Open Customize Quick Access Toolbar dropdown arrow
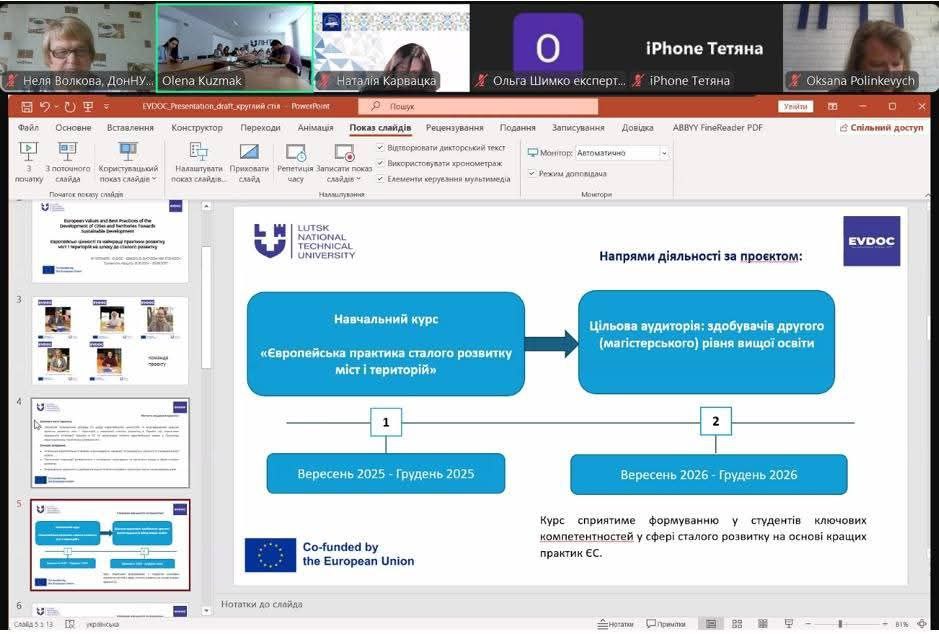The height and width of the screenshot is (634, 939). click(x=107, y=107)
